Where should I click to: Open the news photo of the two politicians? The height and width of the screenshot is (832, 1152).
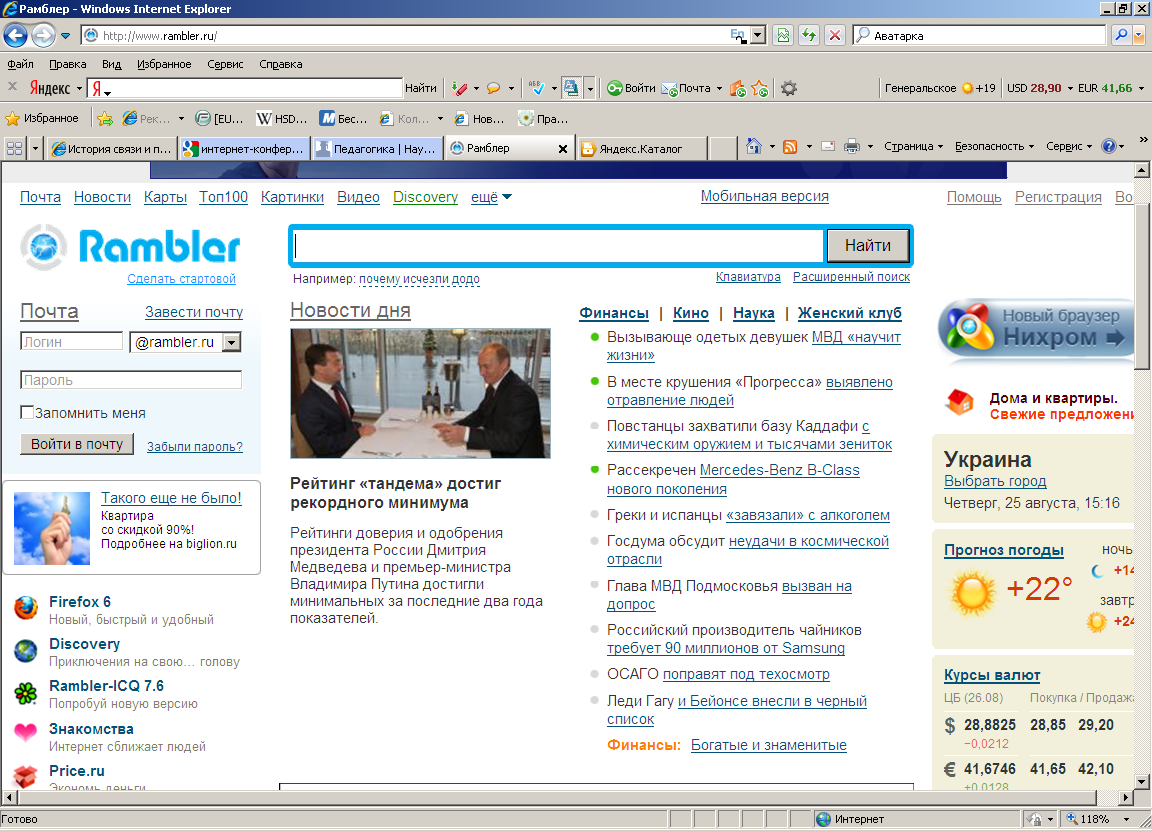[x=420, y=393]
